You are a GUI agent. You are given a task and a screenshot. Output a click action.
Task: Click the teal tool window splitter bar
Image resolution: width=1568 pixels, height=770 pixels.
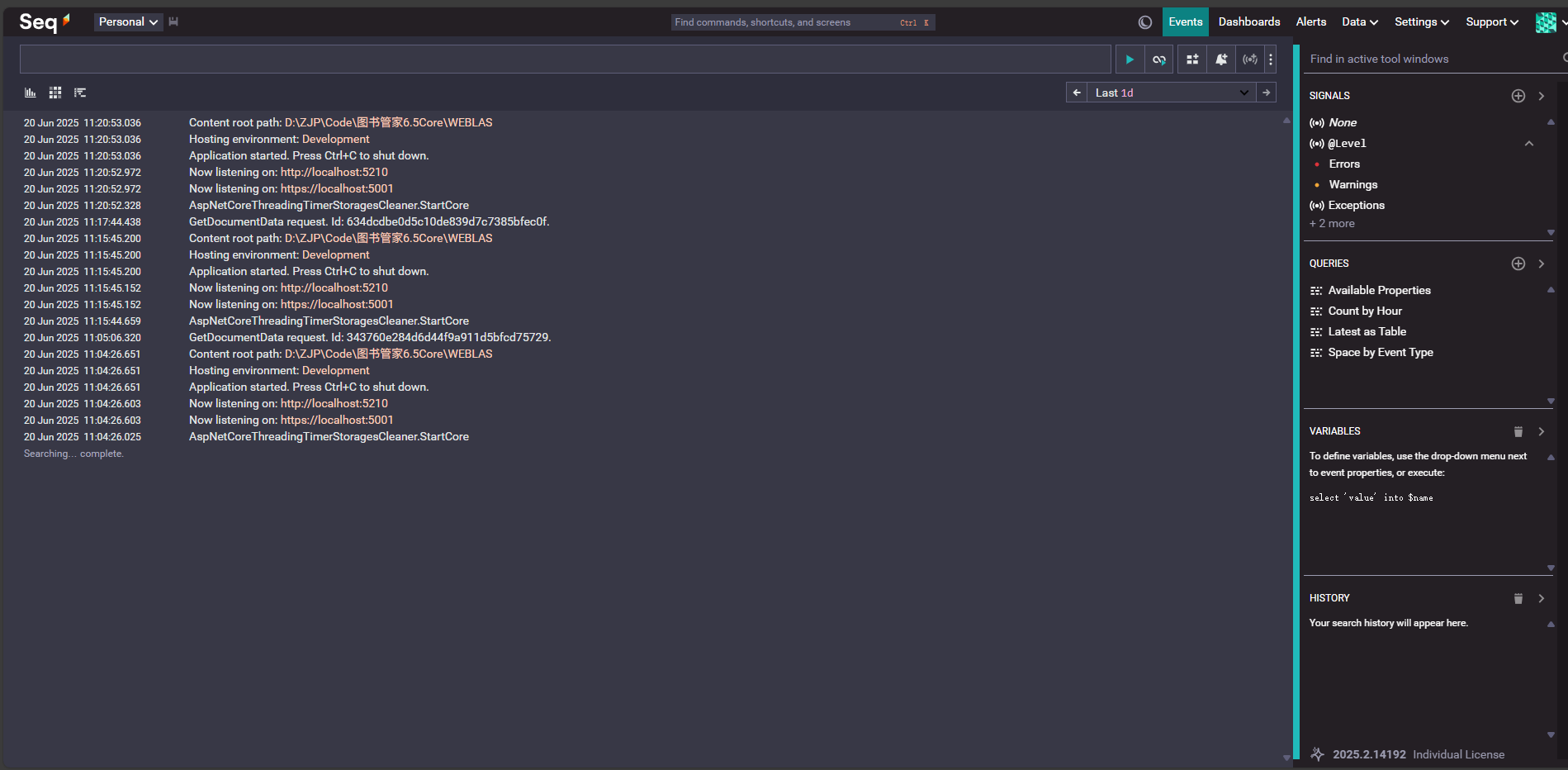click(1296, 403)
